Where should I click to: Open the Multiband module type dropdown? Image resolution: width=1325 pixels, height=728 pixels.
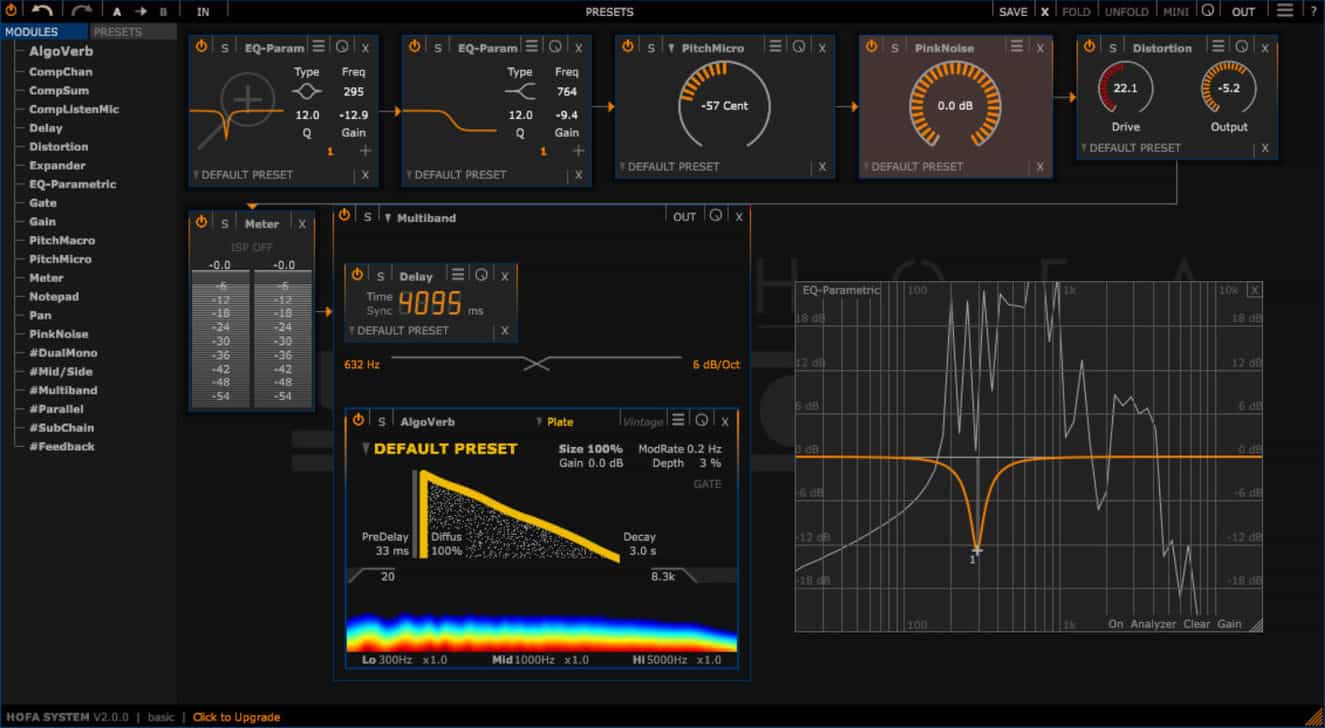[420, 217]
